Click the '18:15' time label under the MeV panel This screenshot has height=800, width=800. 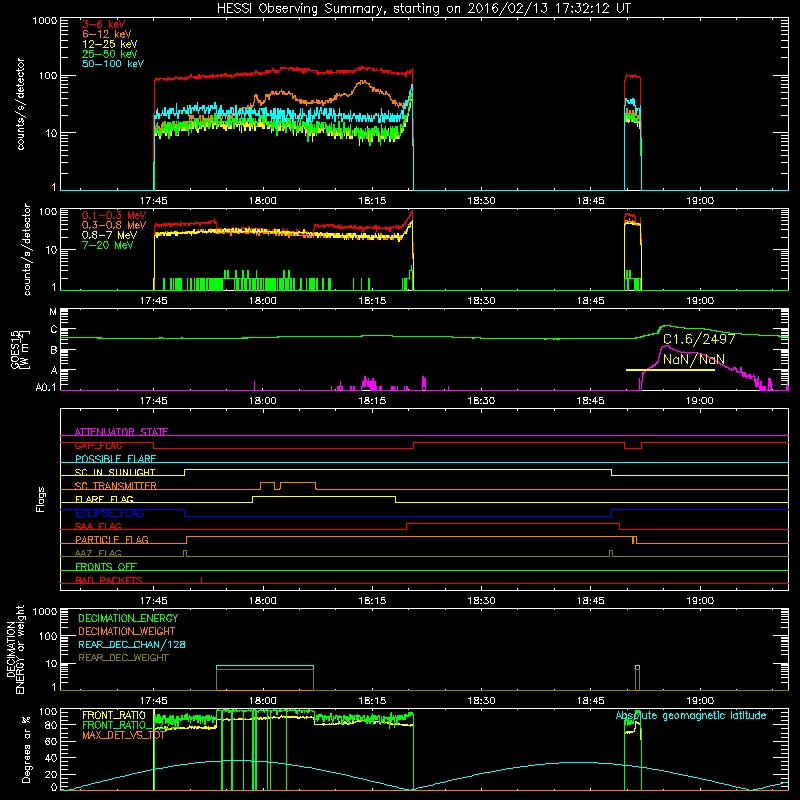point(372,301)
